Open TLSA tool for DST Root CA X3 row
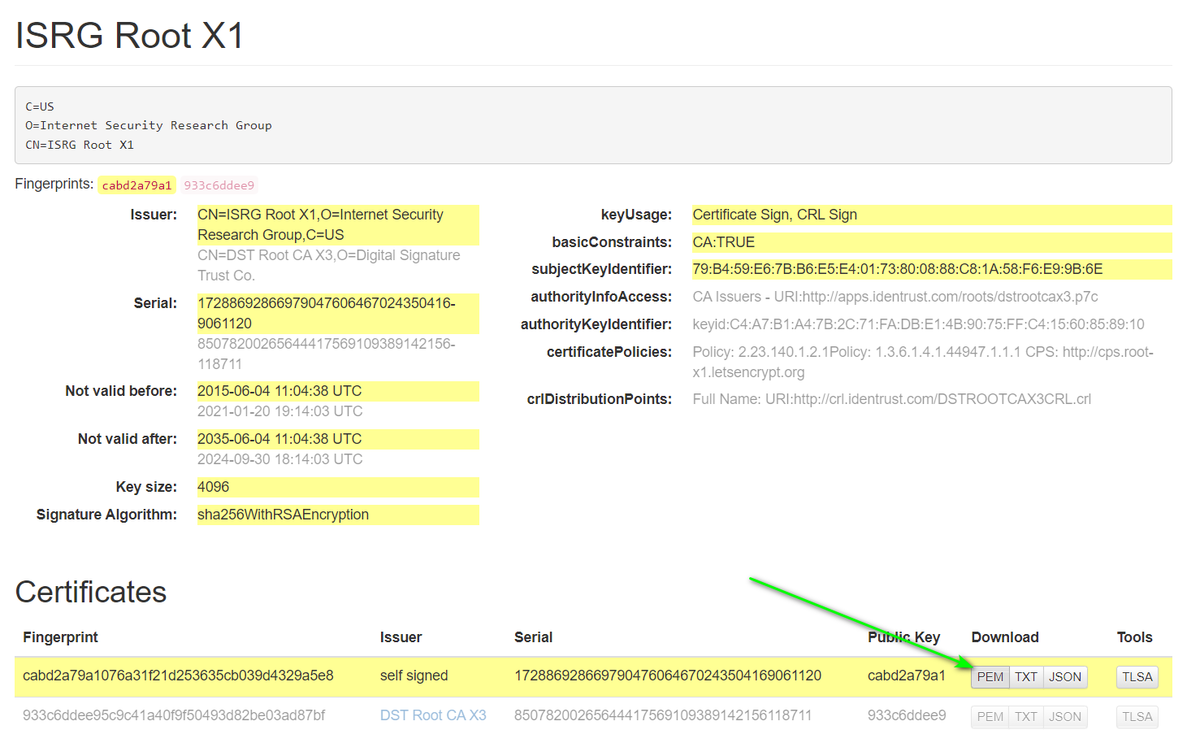 coord(1137,716)
